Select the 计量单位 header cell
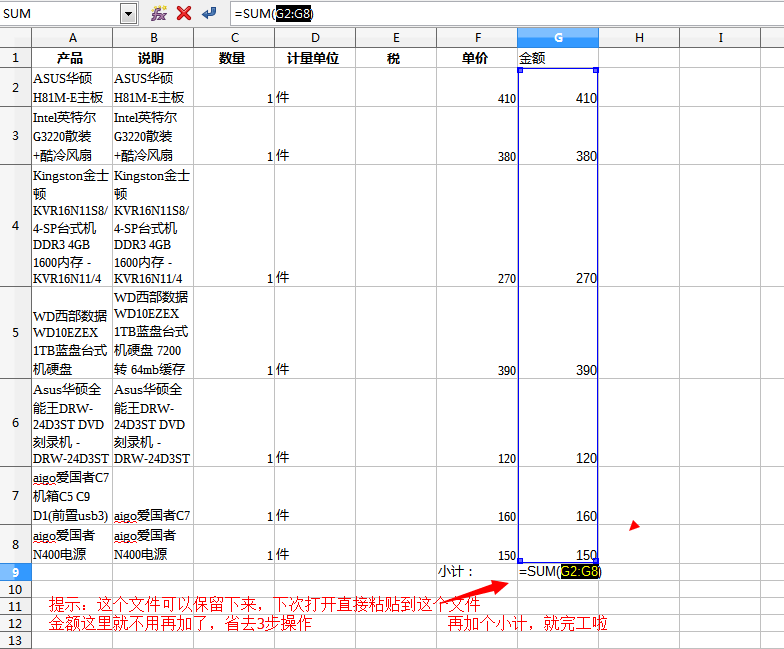Screen dimensions: 784x649 [x=315, y=58]
